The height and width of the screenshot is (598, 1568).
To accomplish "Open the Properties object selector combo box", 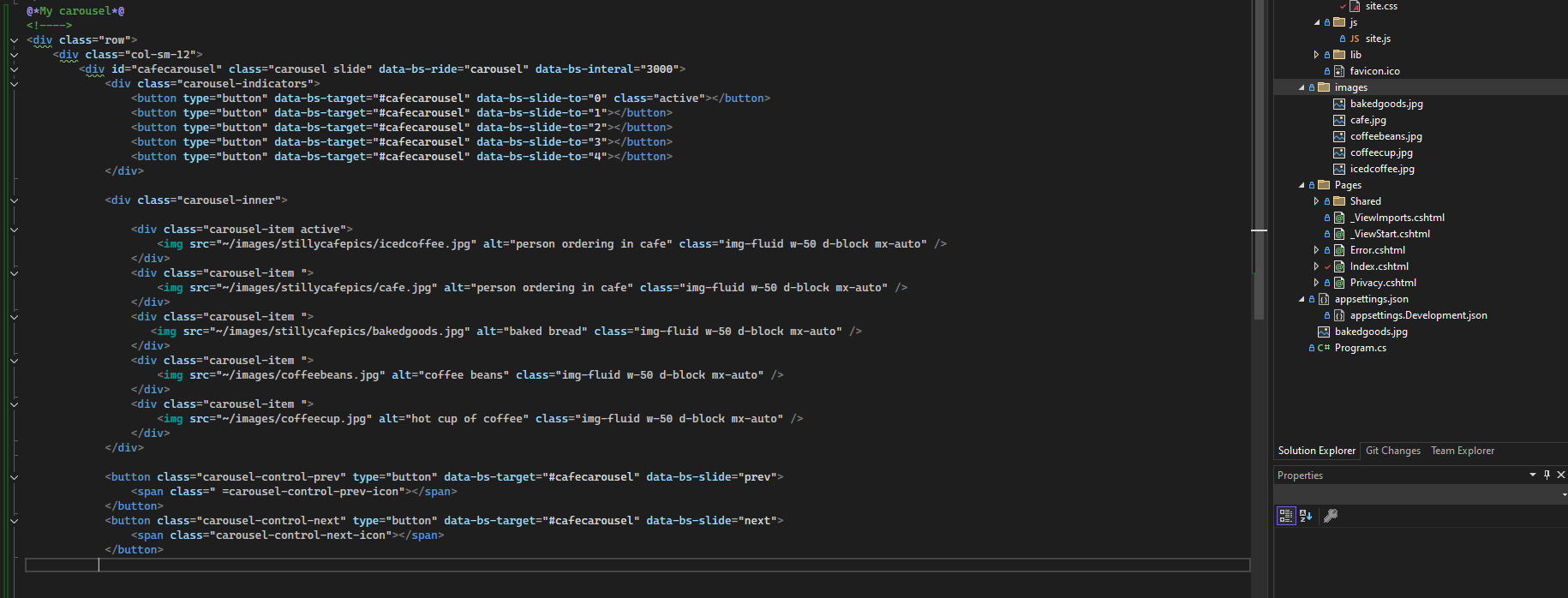I will 1421,495.
